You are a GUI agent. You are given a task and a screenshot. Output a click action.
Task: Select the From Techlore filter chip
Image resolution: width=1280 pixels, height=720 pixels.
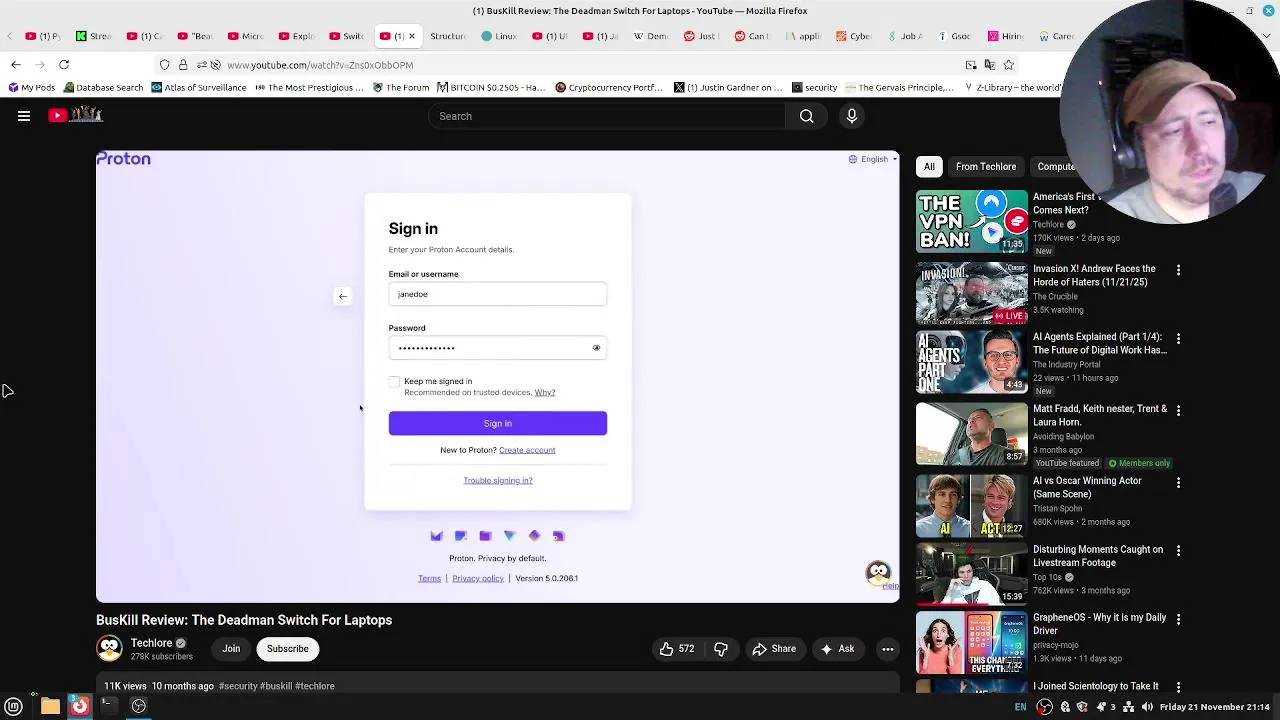(986, 167)
